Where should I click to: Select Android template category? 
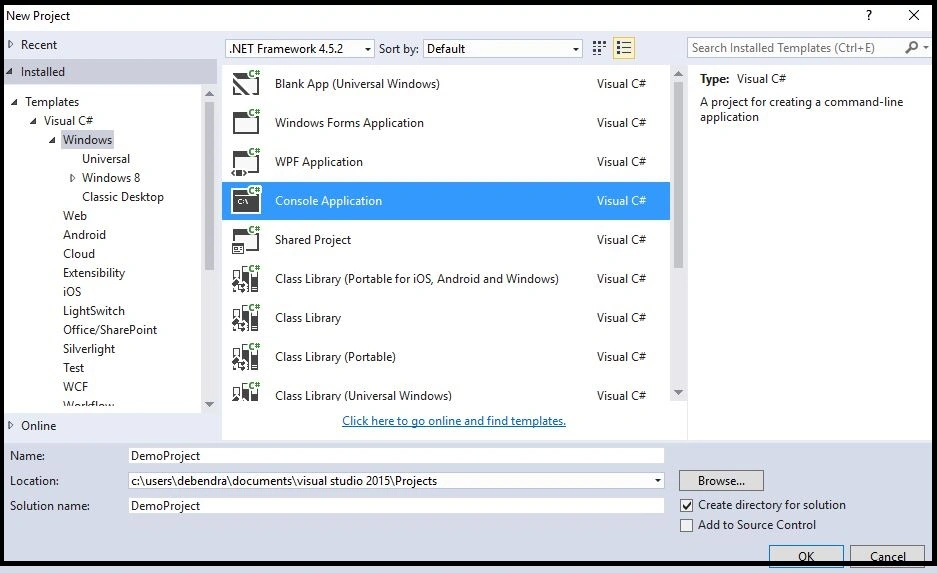point(84,235)
